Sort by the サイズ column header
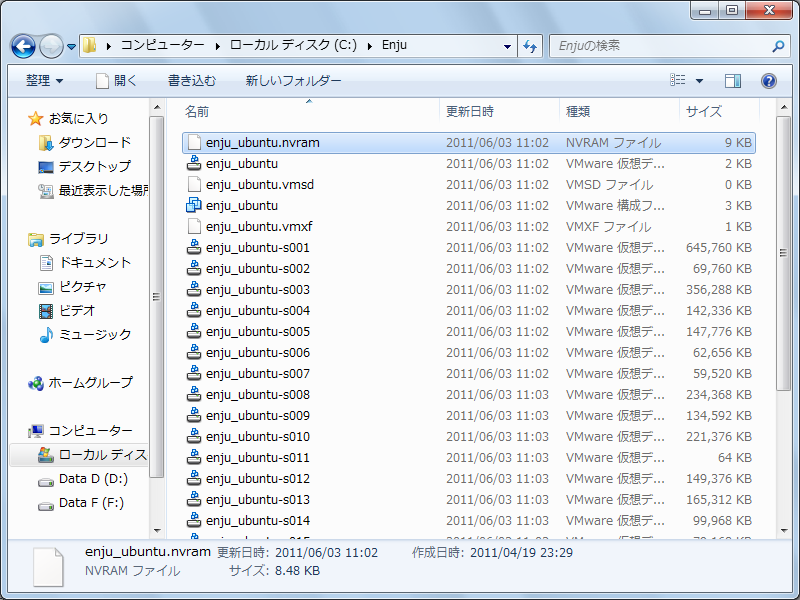 (719, 111)
